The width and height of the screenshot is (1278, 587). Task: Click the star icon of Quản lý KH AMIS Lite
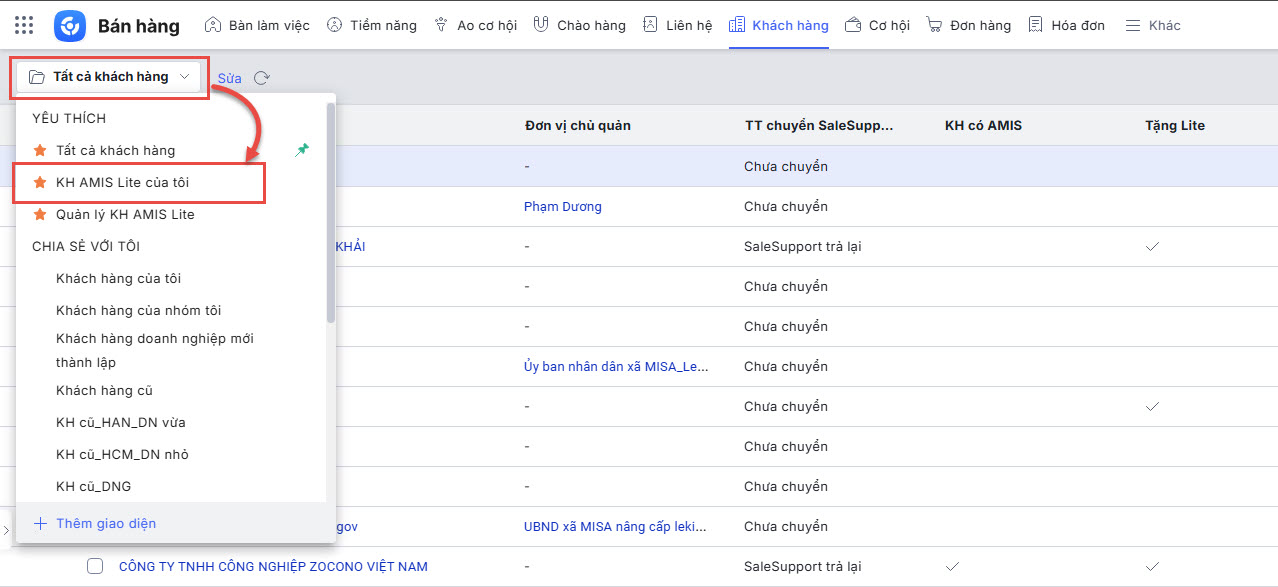click(x=40, y=215)
